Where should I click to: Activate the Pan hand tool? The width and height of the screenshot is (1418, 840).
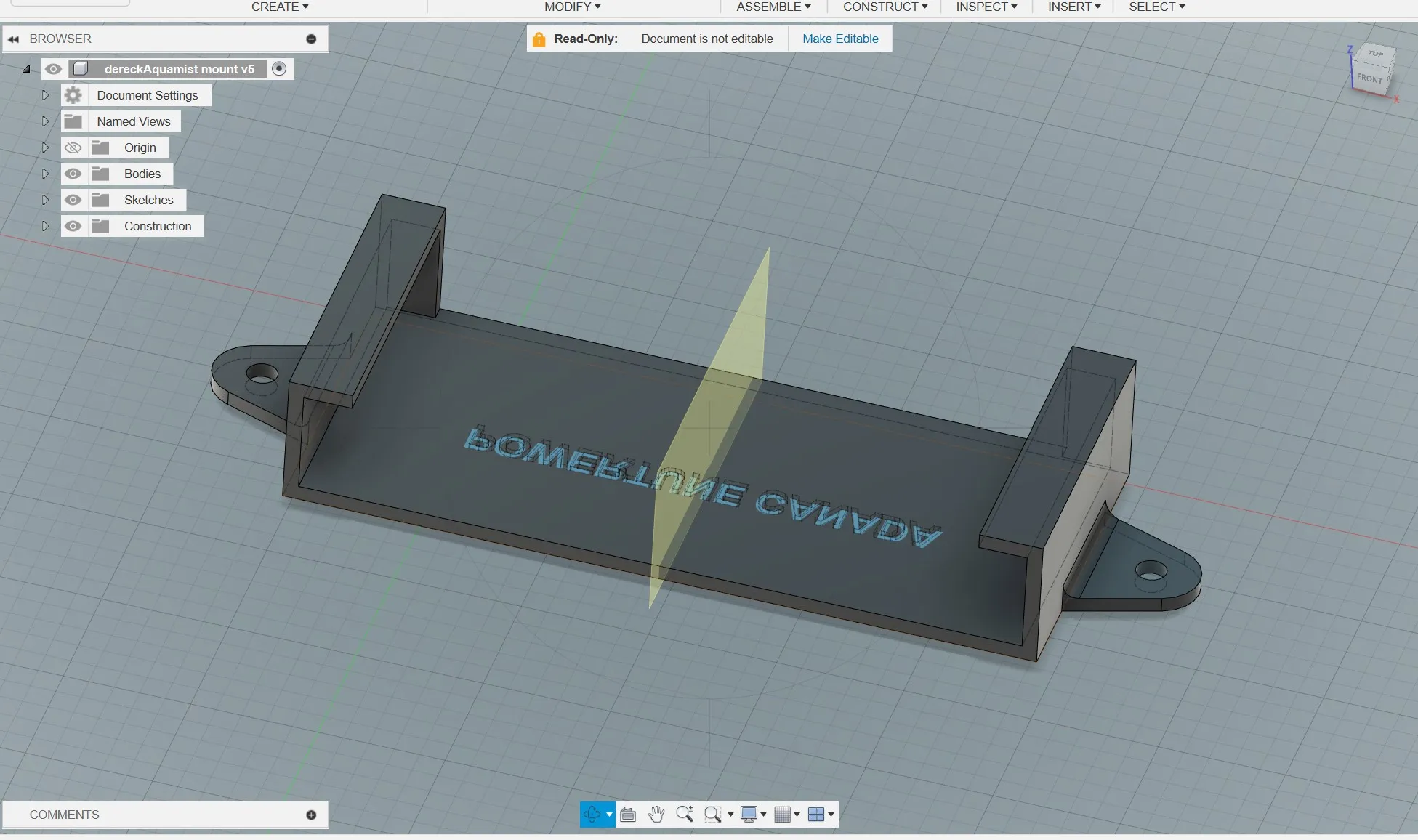coord(656,815)
